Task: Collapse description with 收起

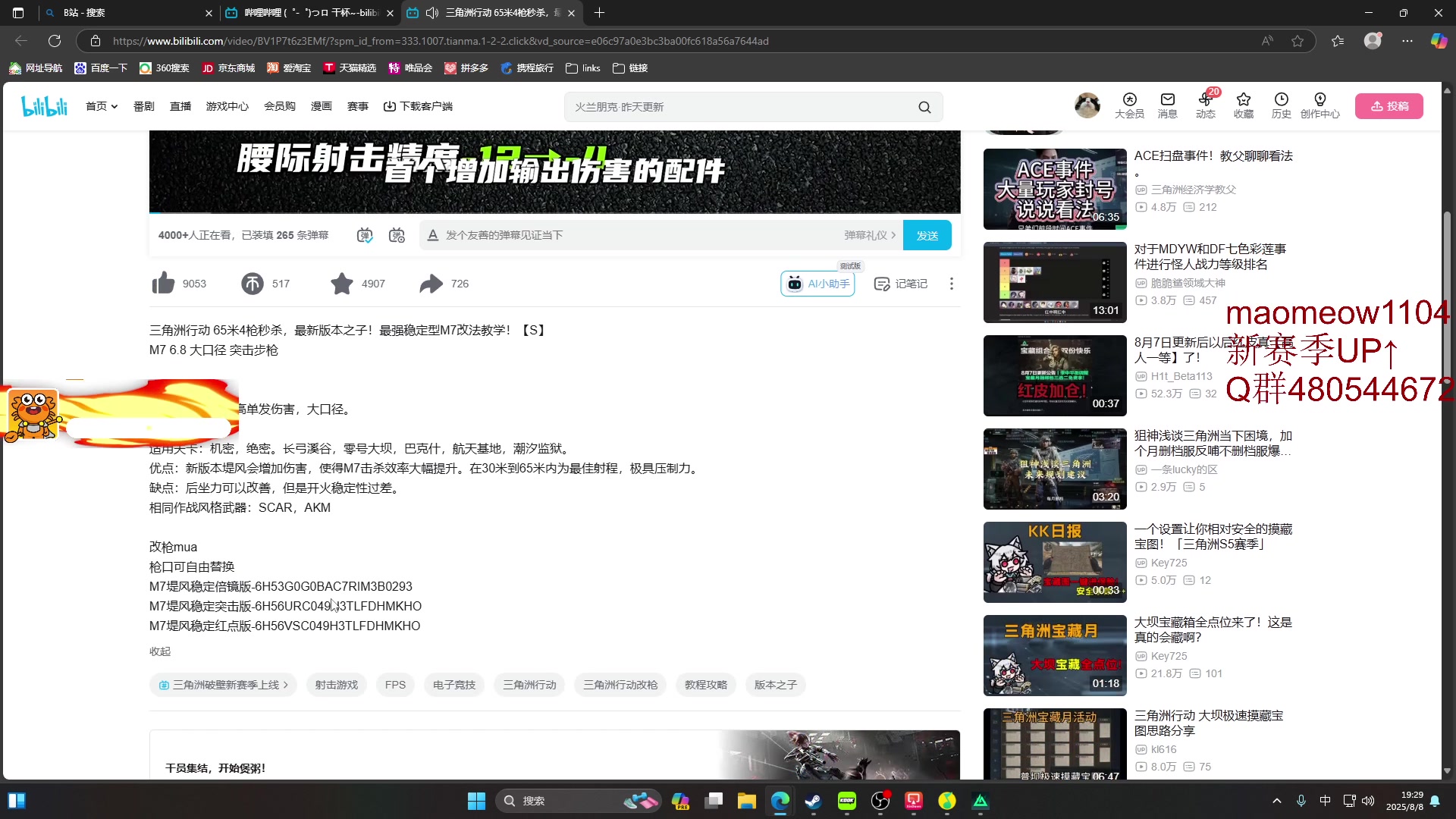Action: [x=160, y=651]
